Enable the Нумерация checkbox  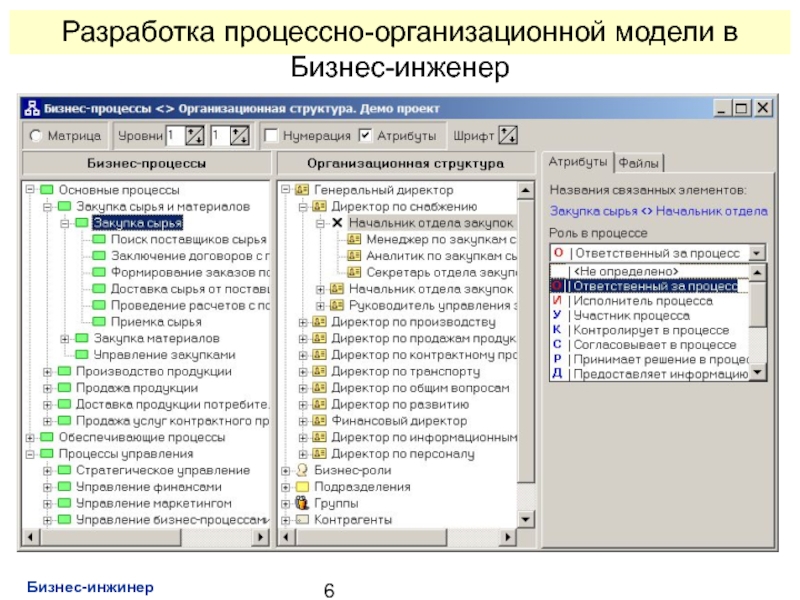pos(271,136)
